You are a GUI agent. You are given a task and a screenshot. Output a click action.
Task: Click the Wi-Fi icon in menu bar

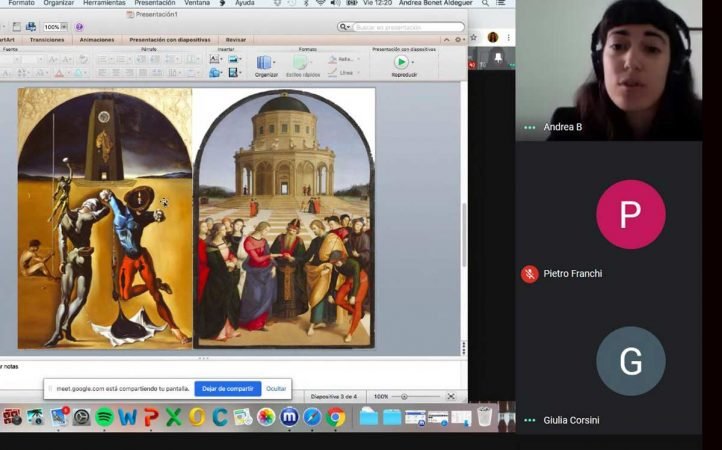320,3
